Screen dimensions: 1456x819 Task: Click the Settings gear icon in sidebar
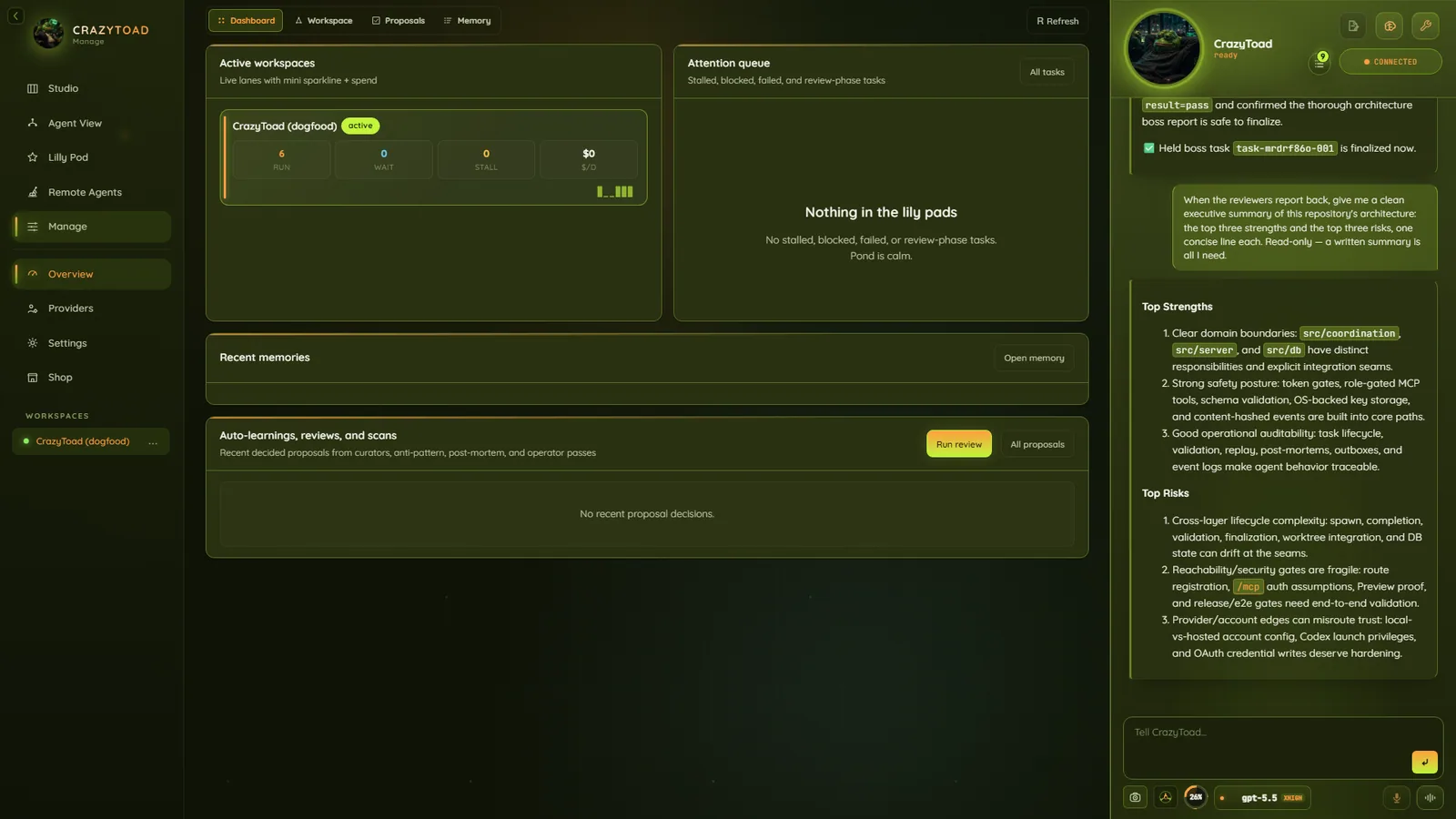pyautogui.click(x=33, y=343)
